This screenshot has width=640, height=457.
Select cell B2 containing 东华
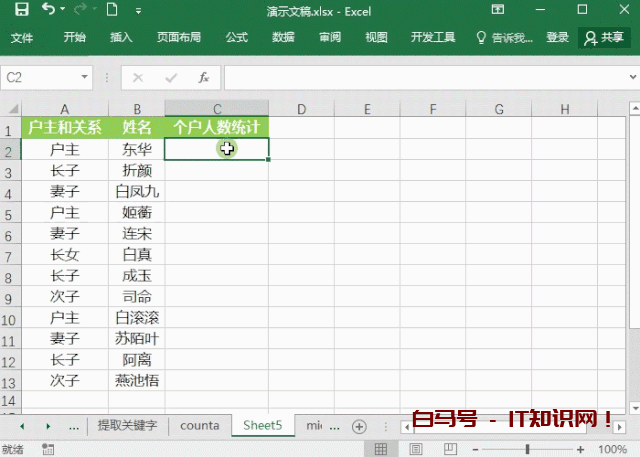(137, 149)
